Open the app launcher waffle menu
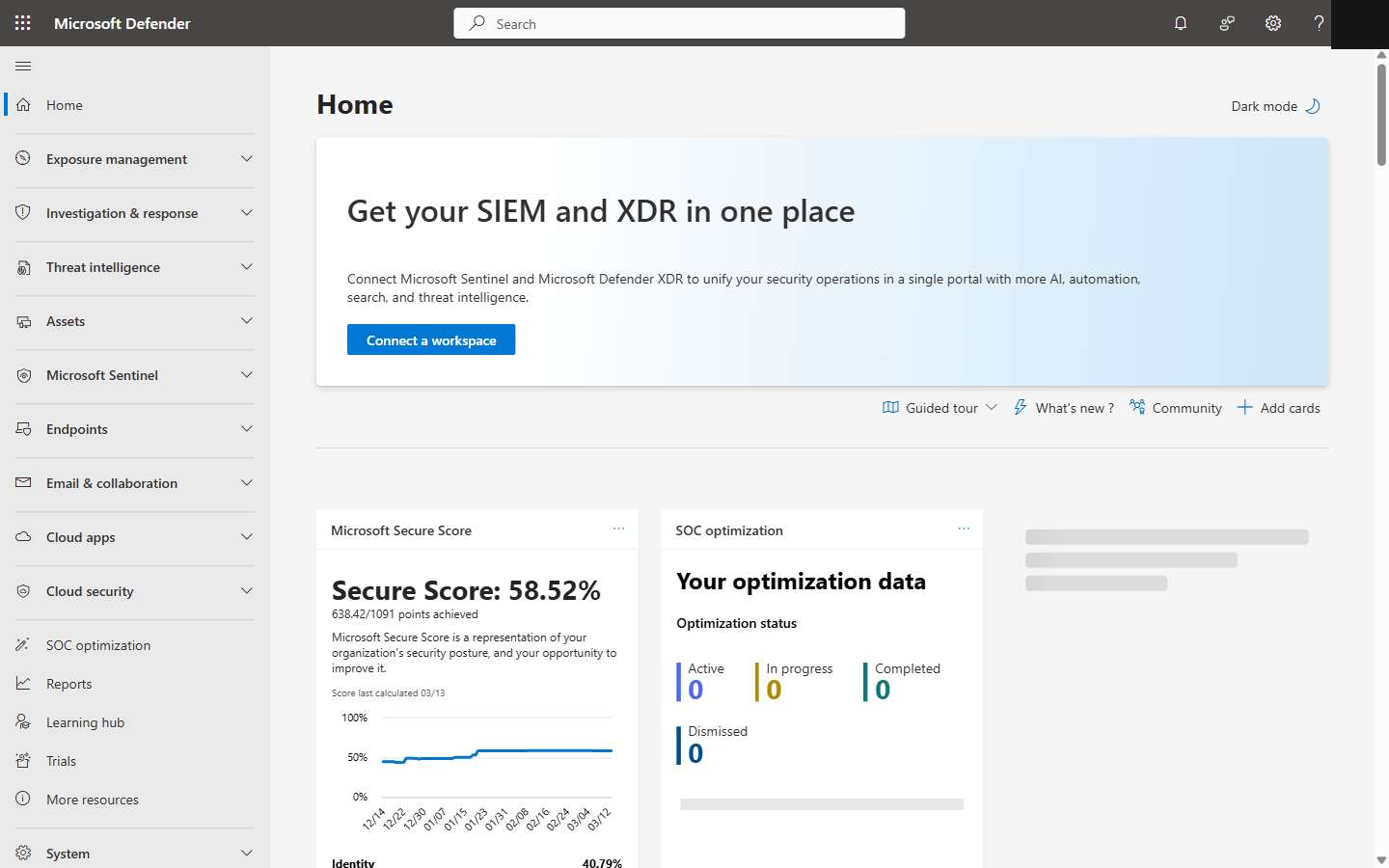Screen dimensions: 1389x868 [22, 22]
